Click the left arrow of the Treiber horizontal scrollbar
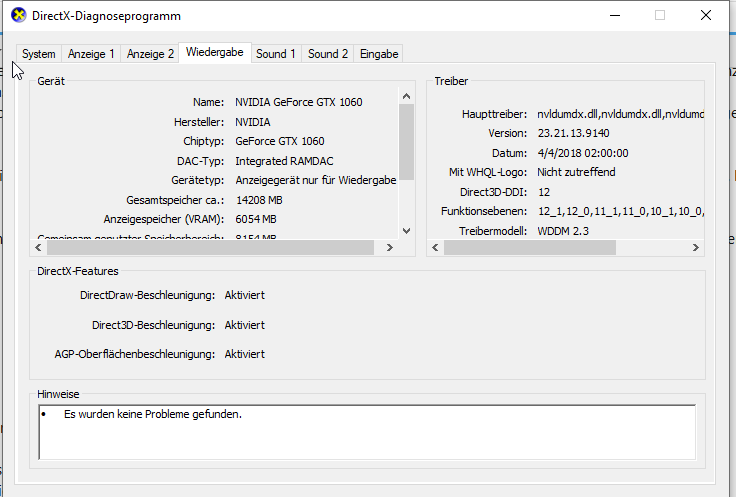736x497 pixels. click(435, 247)
